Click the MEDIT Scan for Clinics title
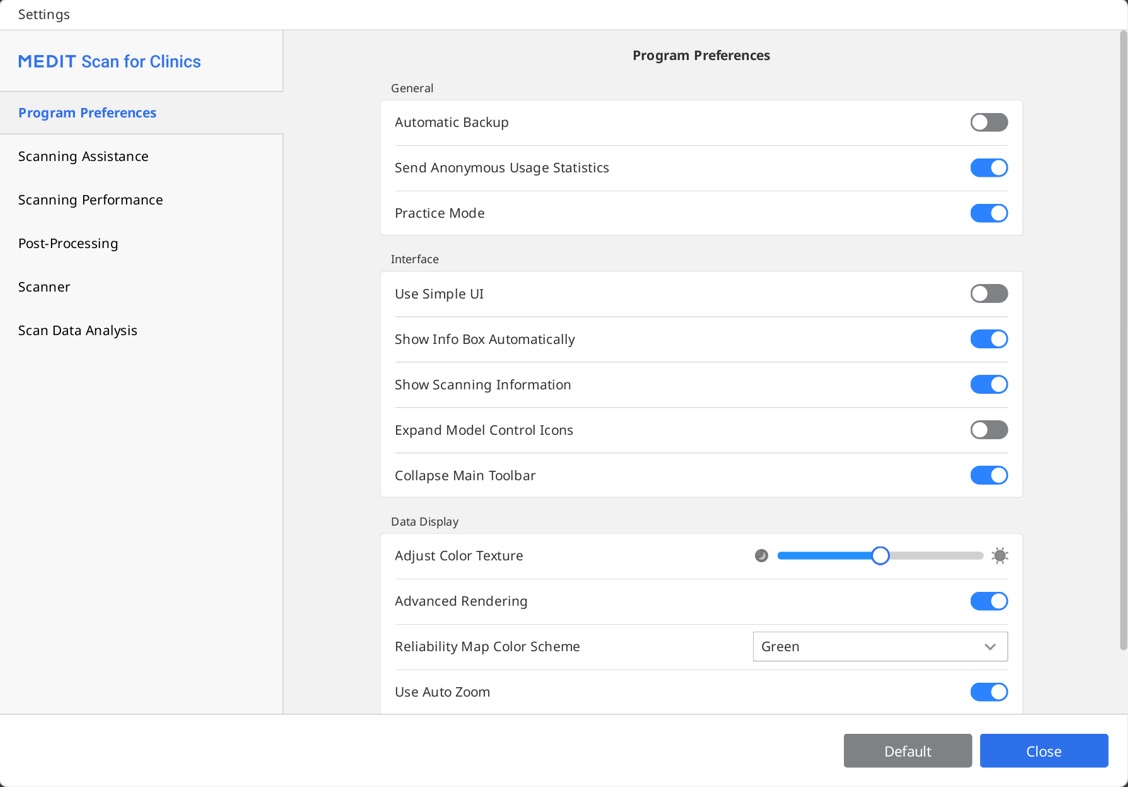 109,62
